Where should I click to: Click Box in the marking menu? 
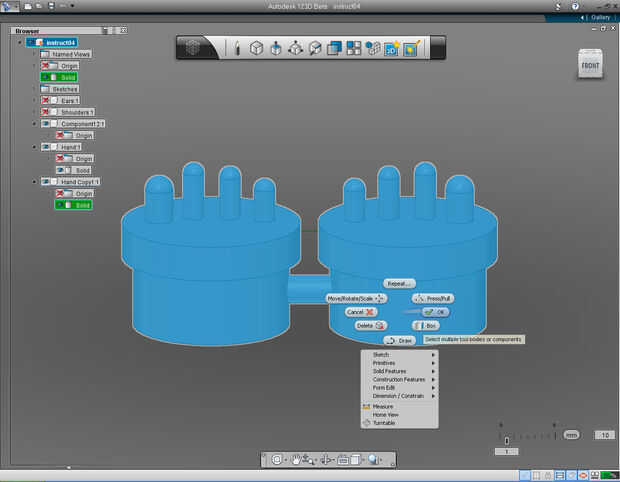click(x=425, y=326)
